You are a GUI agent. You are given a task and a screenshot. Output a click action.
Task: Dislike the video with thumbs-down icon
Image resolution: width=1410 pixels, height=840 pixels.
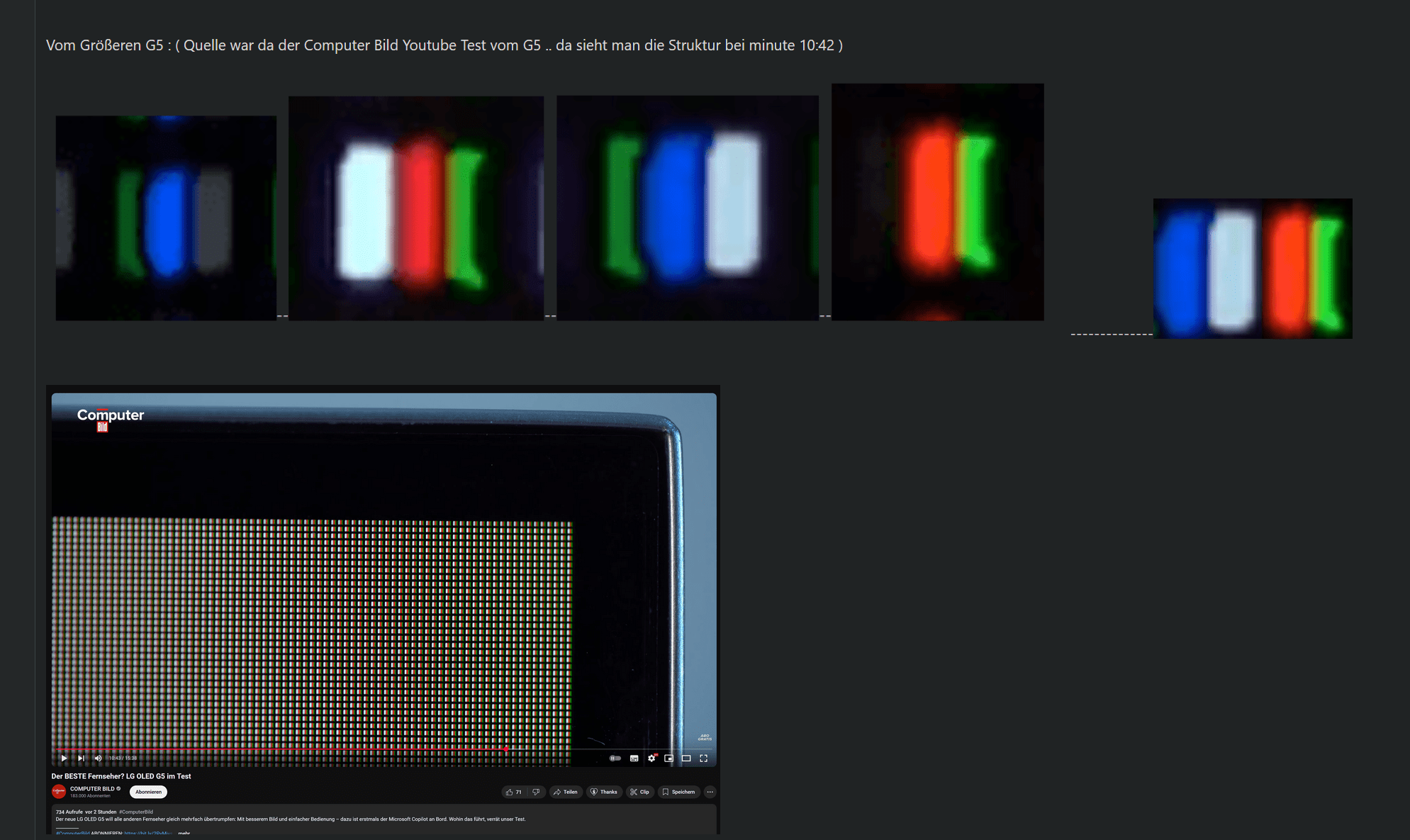coord(537,792)
